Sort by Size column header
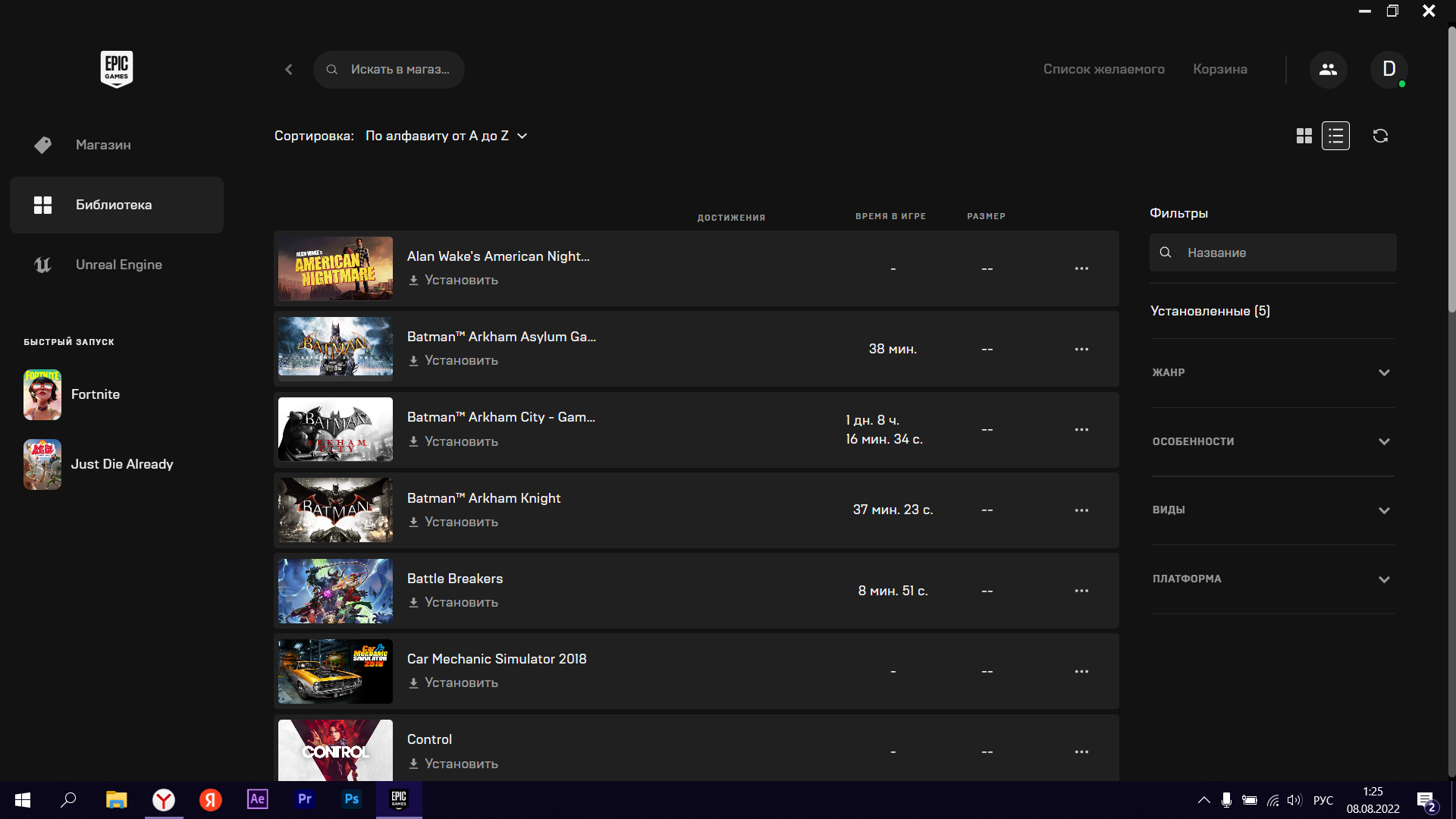 pos(986,216)
